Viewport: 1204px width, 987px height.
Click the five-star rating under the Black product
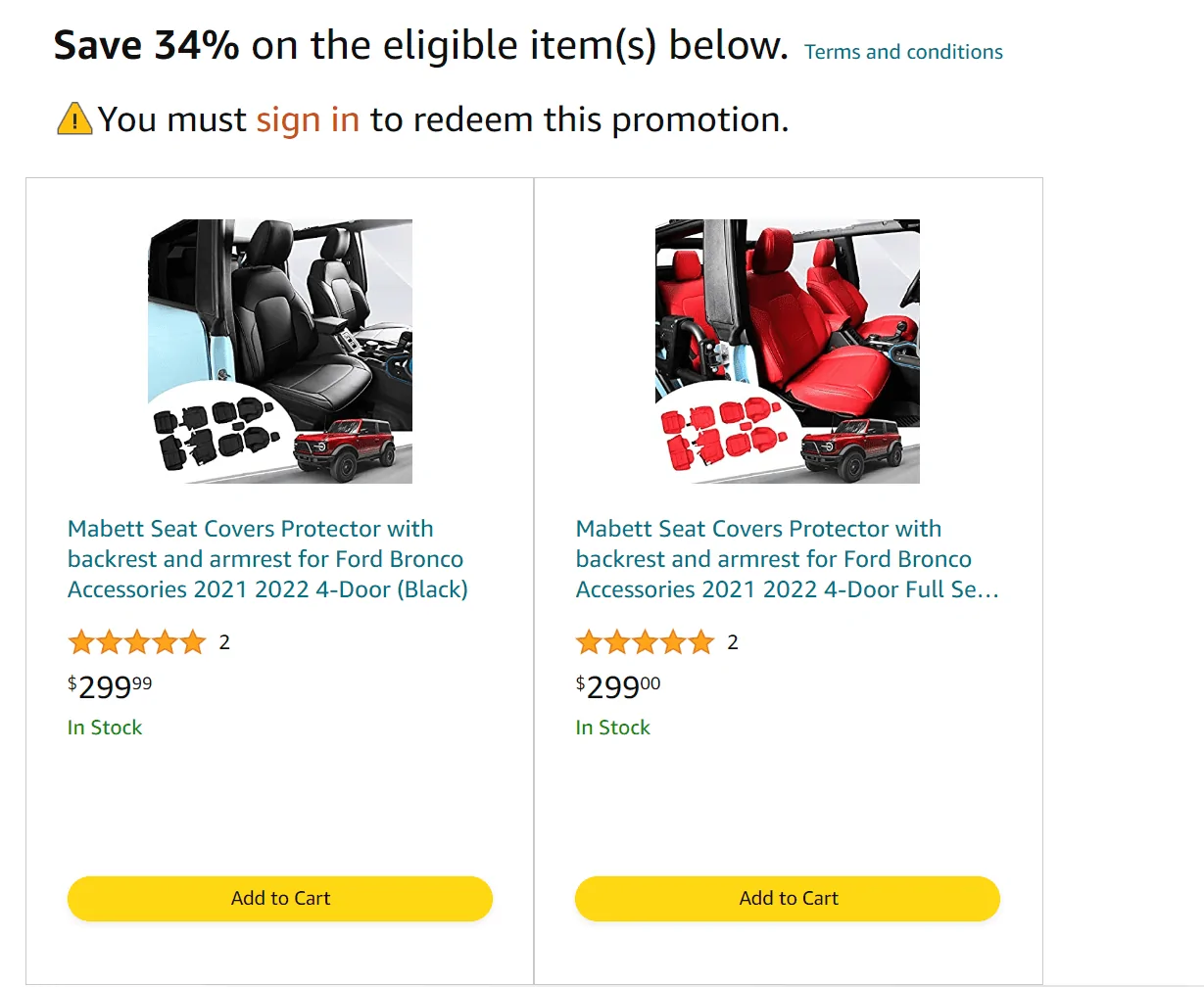click(137, 642)
